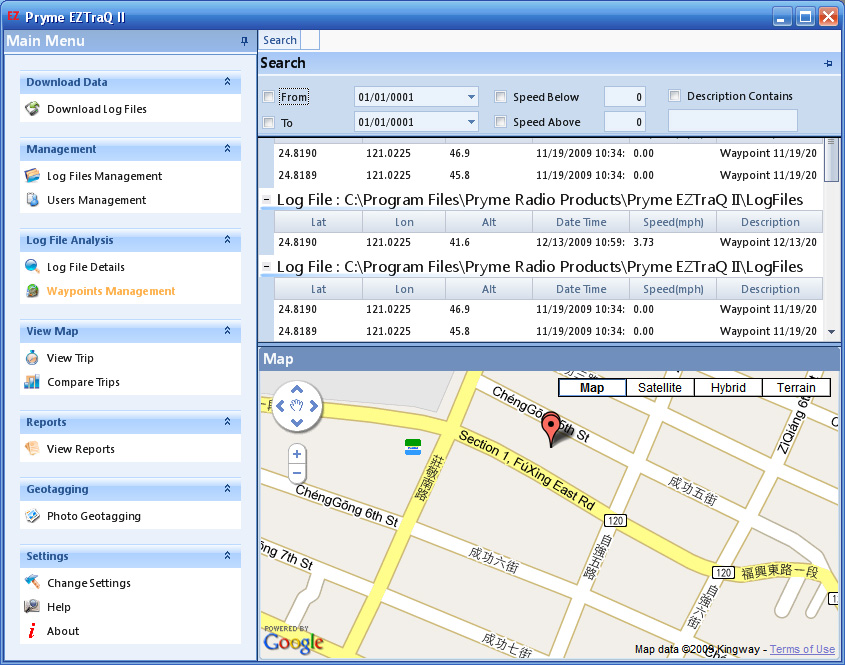Click the Users Management icon
The width and height of the screenshot is (845, 665).
(x=32, y=200)
